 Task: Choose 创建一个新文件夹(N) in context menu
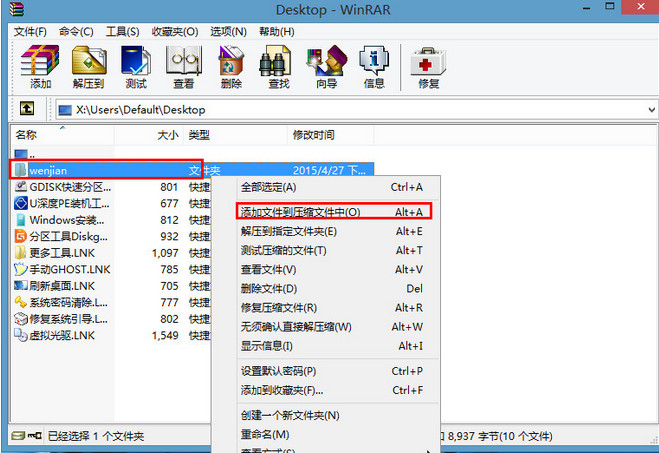pyautogui.click(x=332, y=416)
